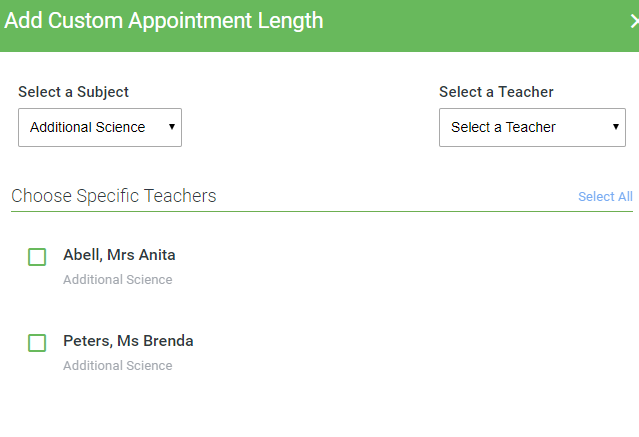The height and width of the screenshot is (437, 639).
Task: Click the Select a Subject label
Action: pyautogui.click(x=73, y=92)
